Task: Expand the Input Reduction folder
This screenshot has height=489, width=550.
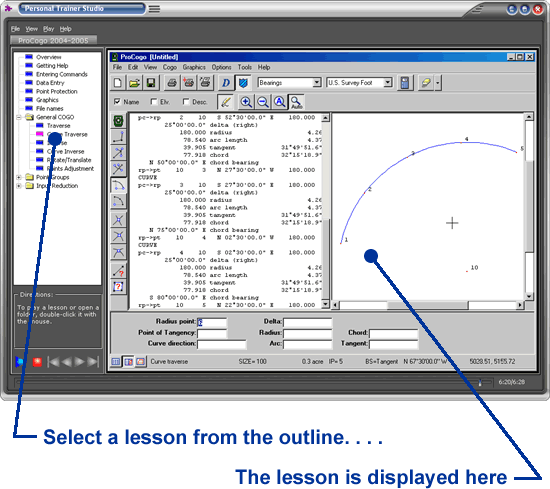Action: coord(19,186)
